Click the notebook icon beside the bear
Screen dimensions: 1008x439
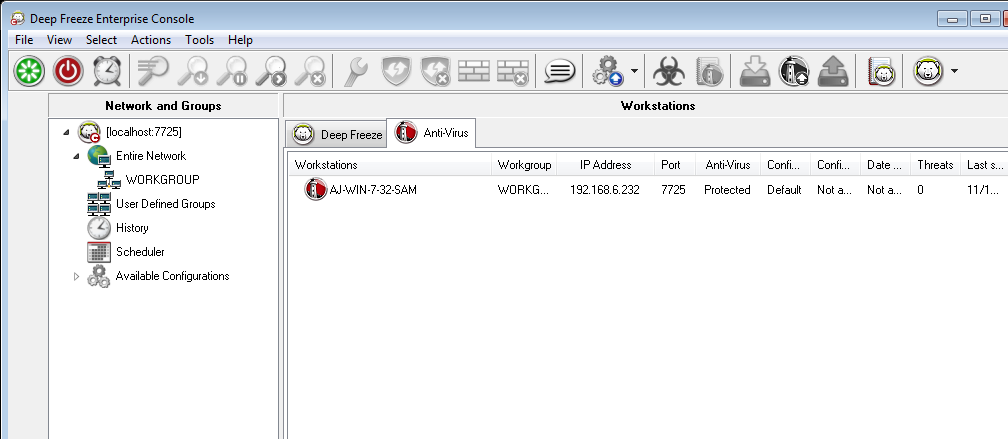tap(881, 71)
